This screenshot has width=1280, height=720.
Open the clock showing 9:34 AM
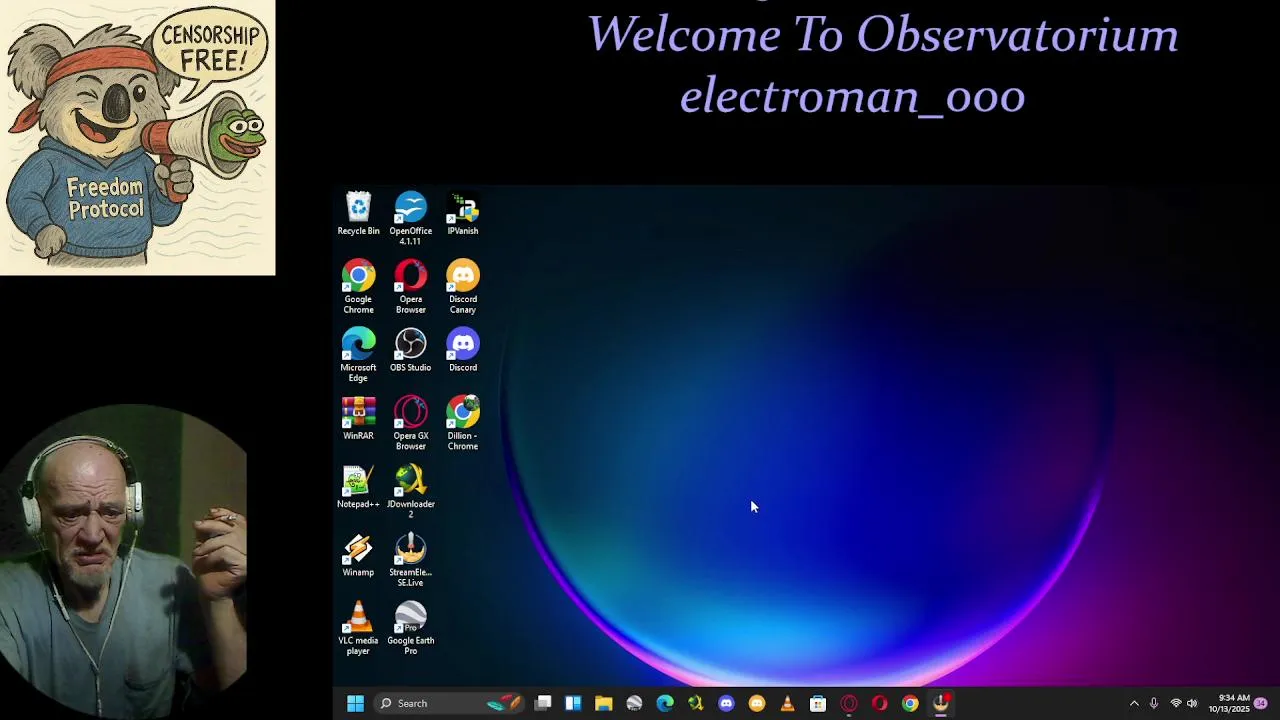[1229, 703]
